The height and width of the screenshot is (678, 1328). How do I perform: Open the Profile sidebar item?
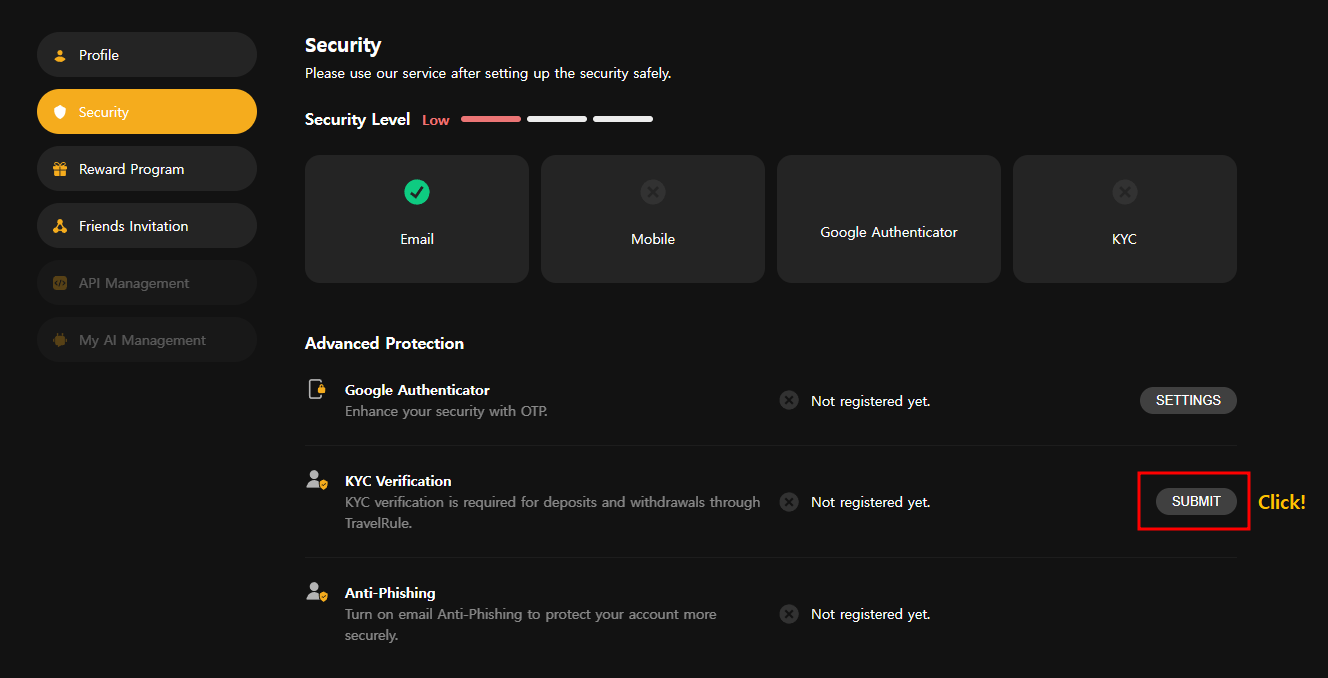pos(147,55)
